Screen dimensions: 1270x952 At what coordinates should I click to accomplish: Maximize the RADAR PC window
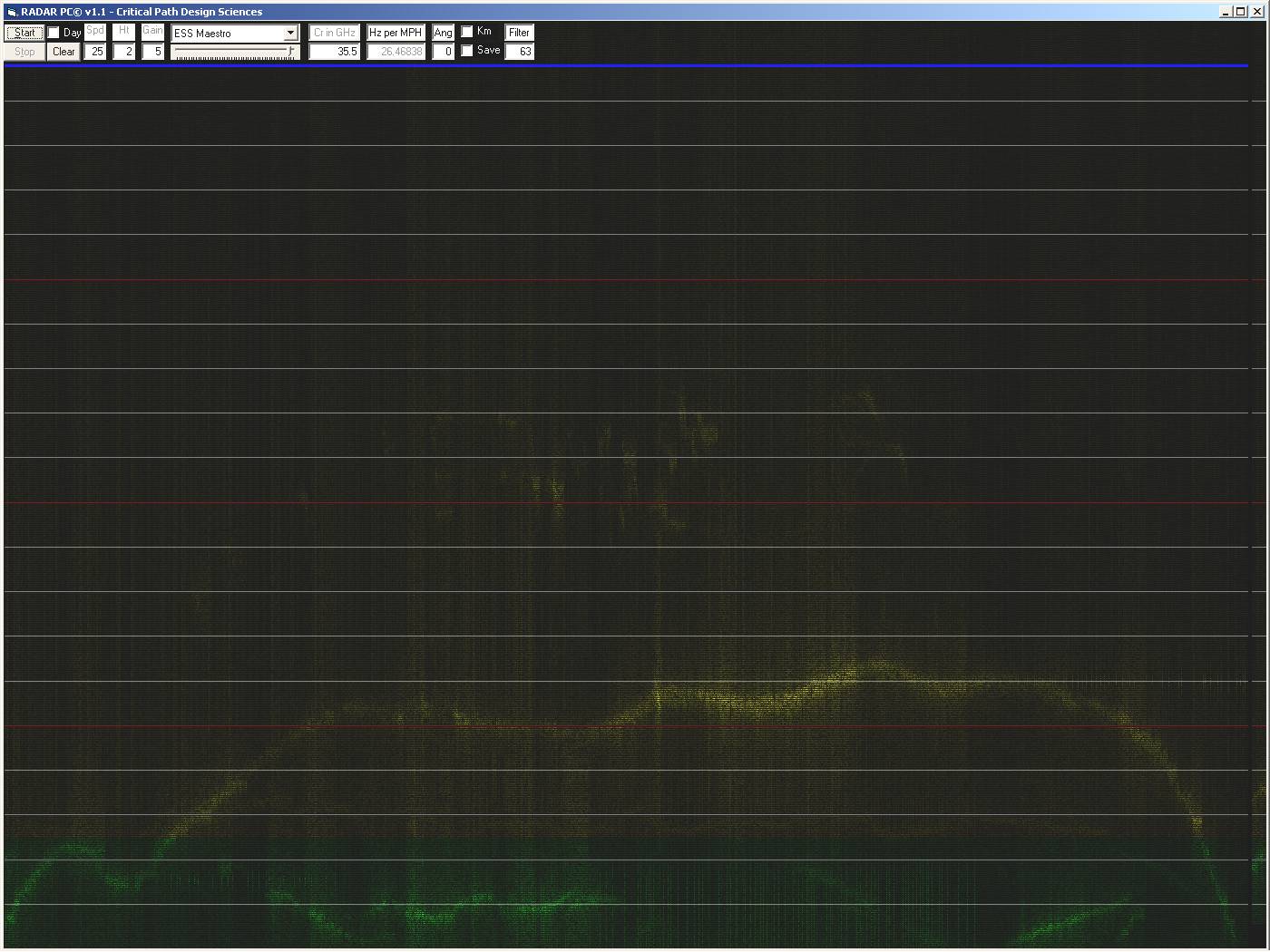pyautogui.click(x=1240, y=12)
